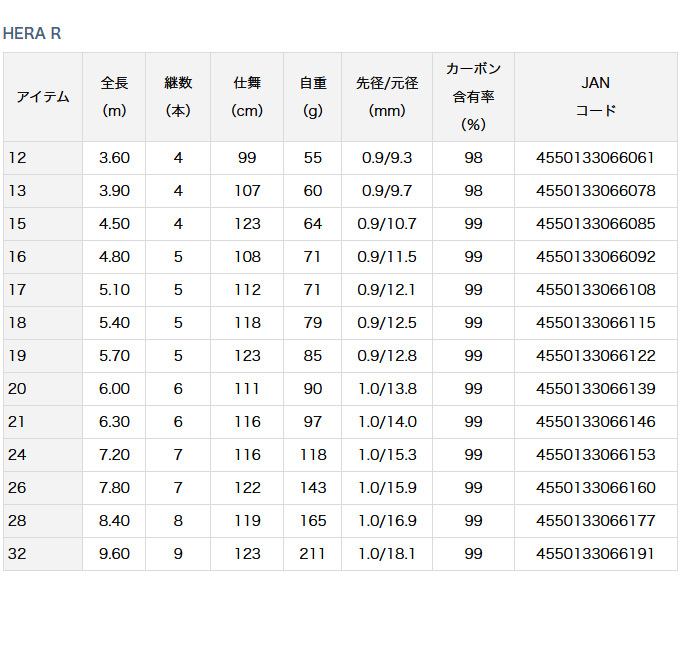Select JAN code 4550133066191

click(x=595, y=554)
